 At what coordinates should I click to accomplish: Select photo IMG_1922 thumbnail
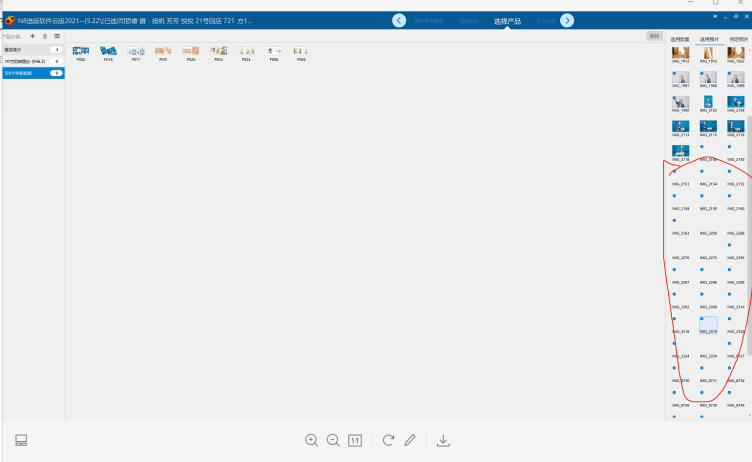coord(736,55)
